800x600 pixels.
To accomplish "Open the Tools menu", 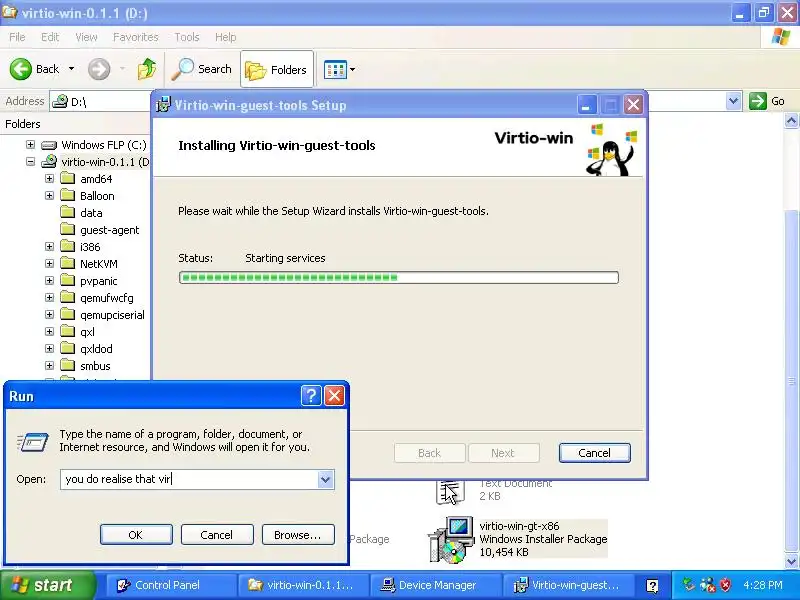I will point(187,37).
